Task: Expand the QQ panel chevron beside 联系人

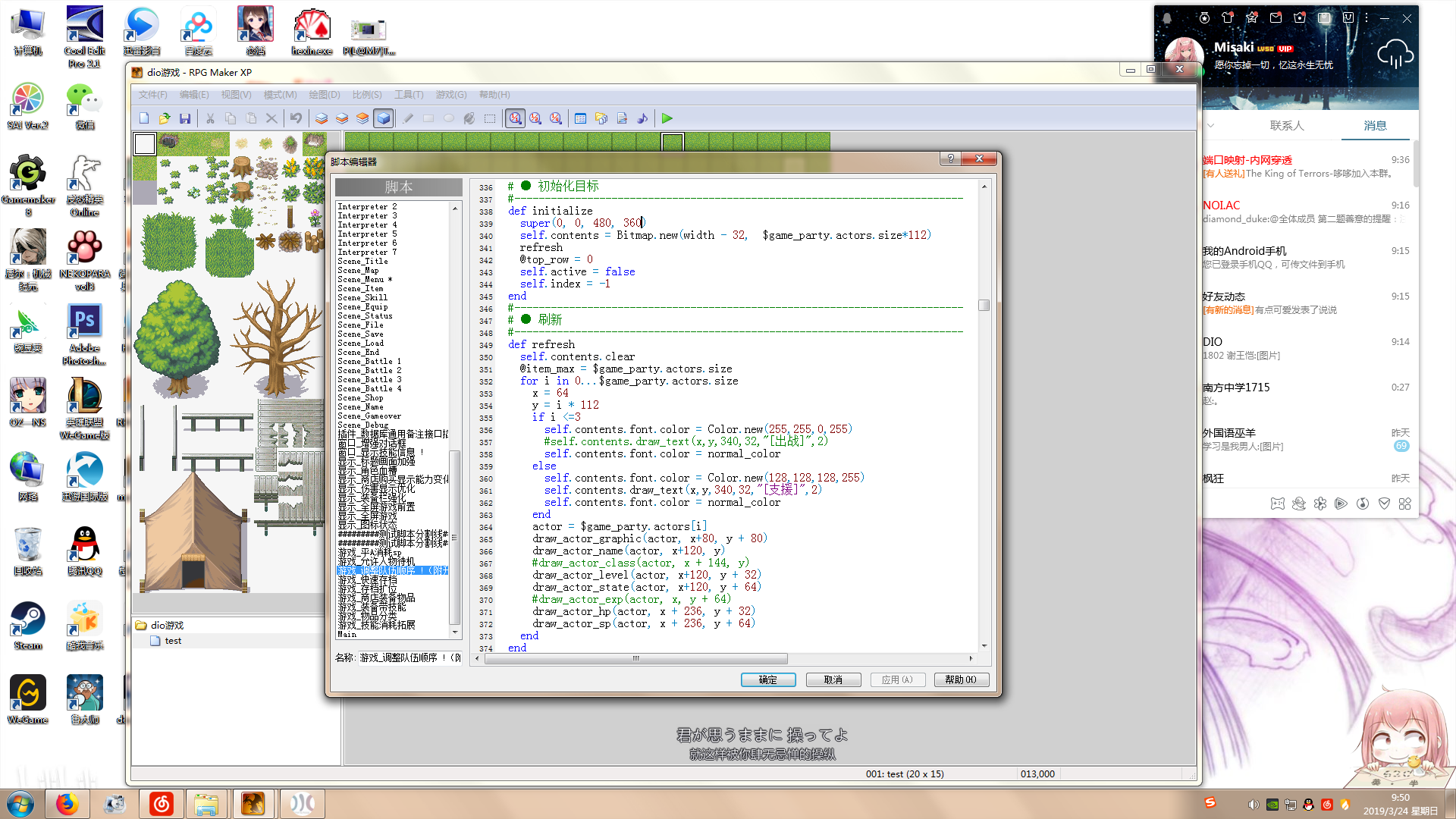Action: point(1211,126)
